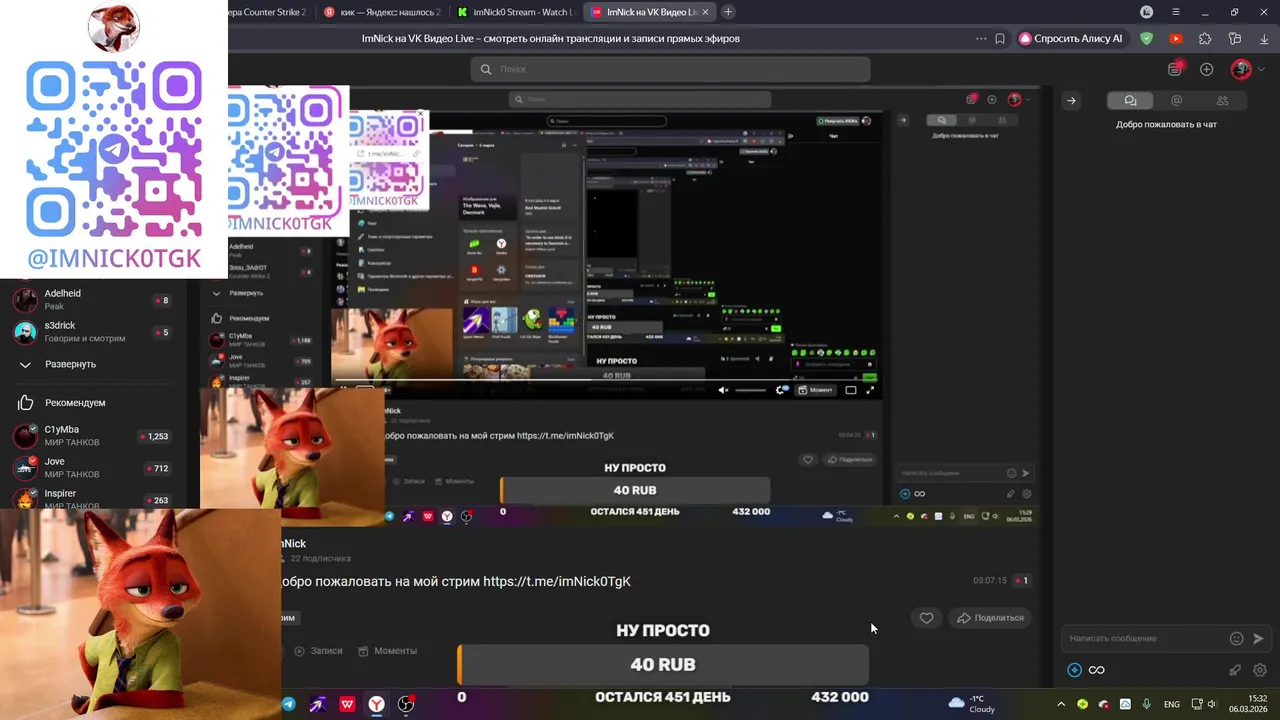Open the puzzle-piece extensions icon
This screenshot has height=720, width=1280.
pyautogui.click(x=1205, y=39)
